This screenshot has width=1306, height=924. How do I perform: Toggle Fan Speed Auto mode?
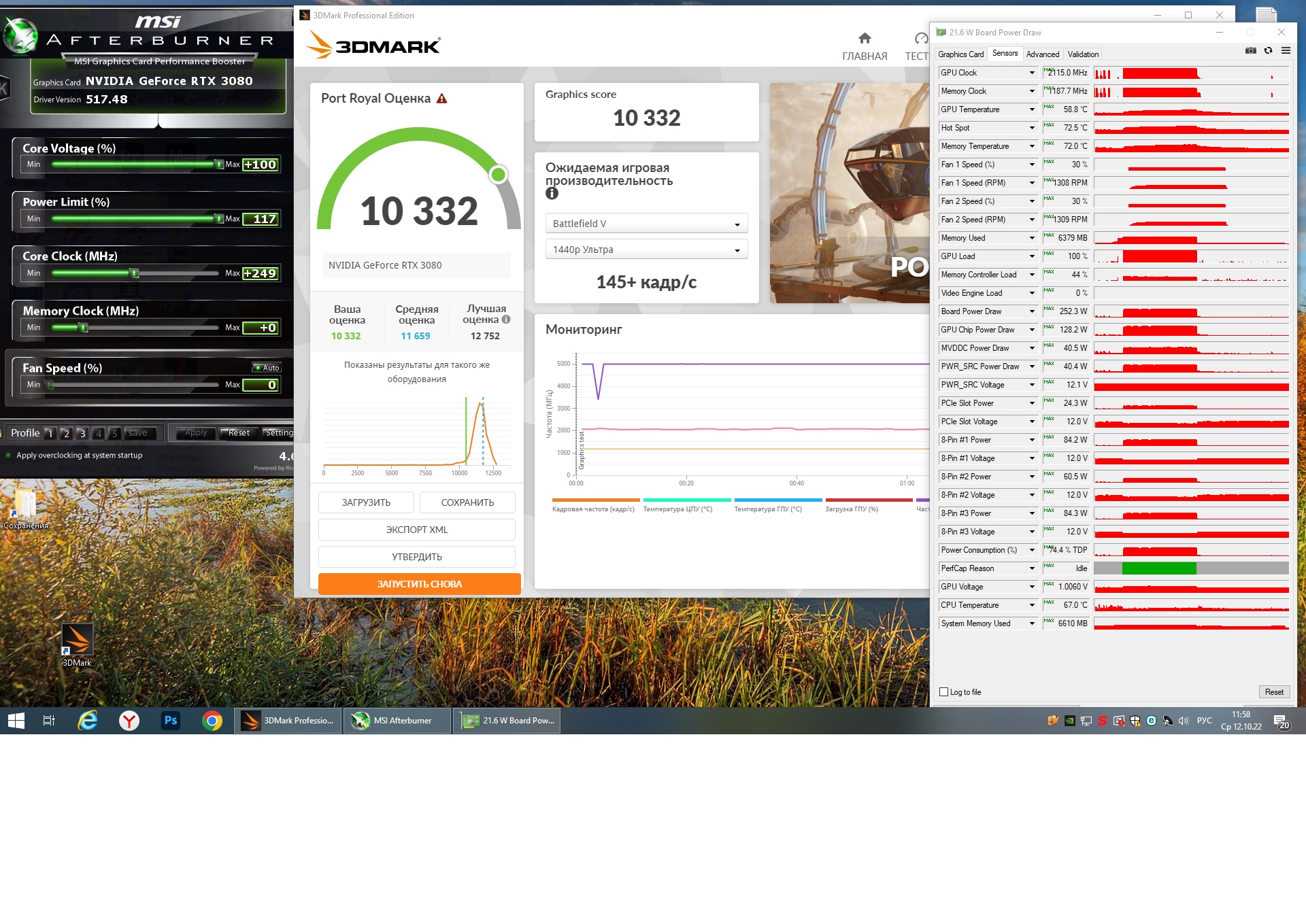coord(267,368)
